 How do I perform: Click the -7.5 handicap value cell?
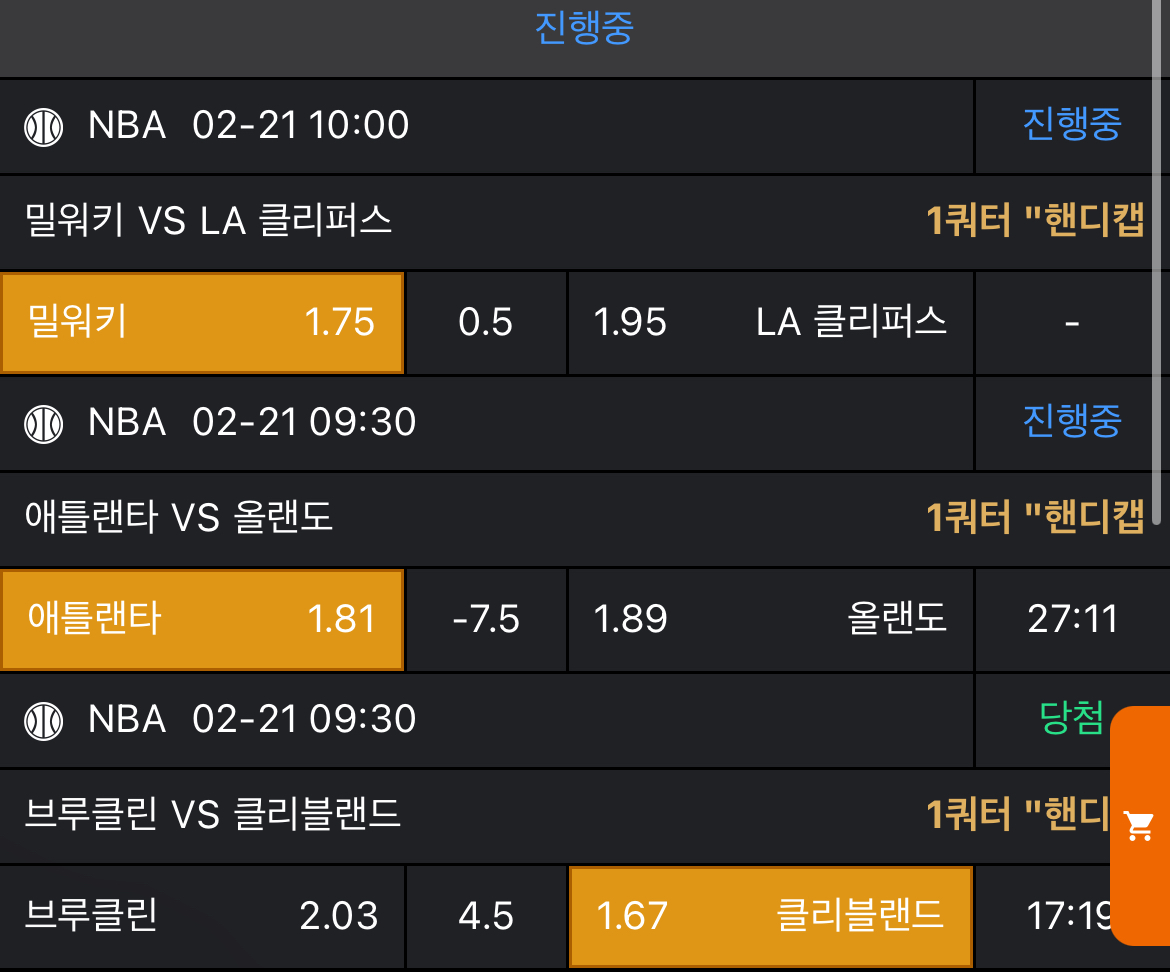[486, 619]
